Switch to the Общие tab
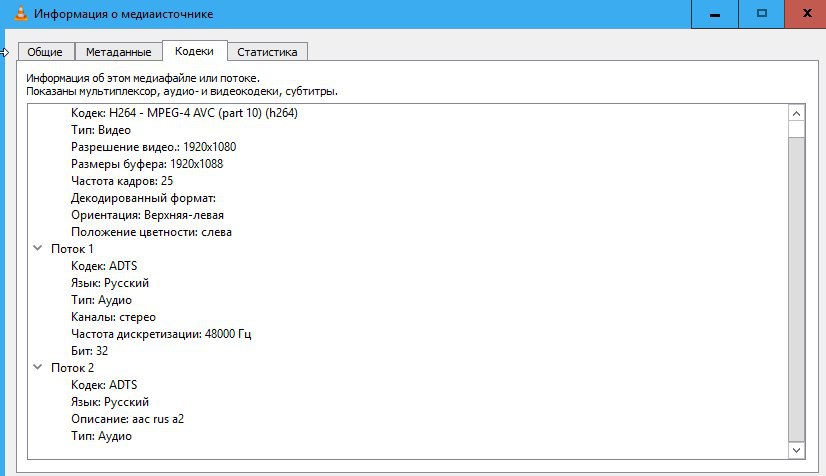This screenshot has height=476, width=826. (x=45, y=52)
